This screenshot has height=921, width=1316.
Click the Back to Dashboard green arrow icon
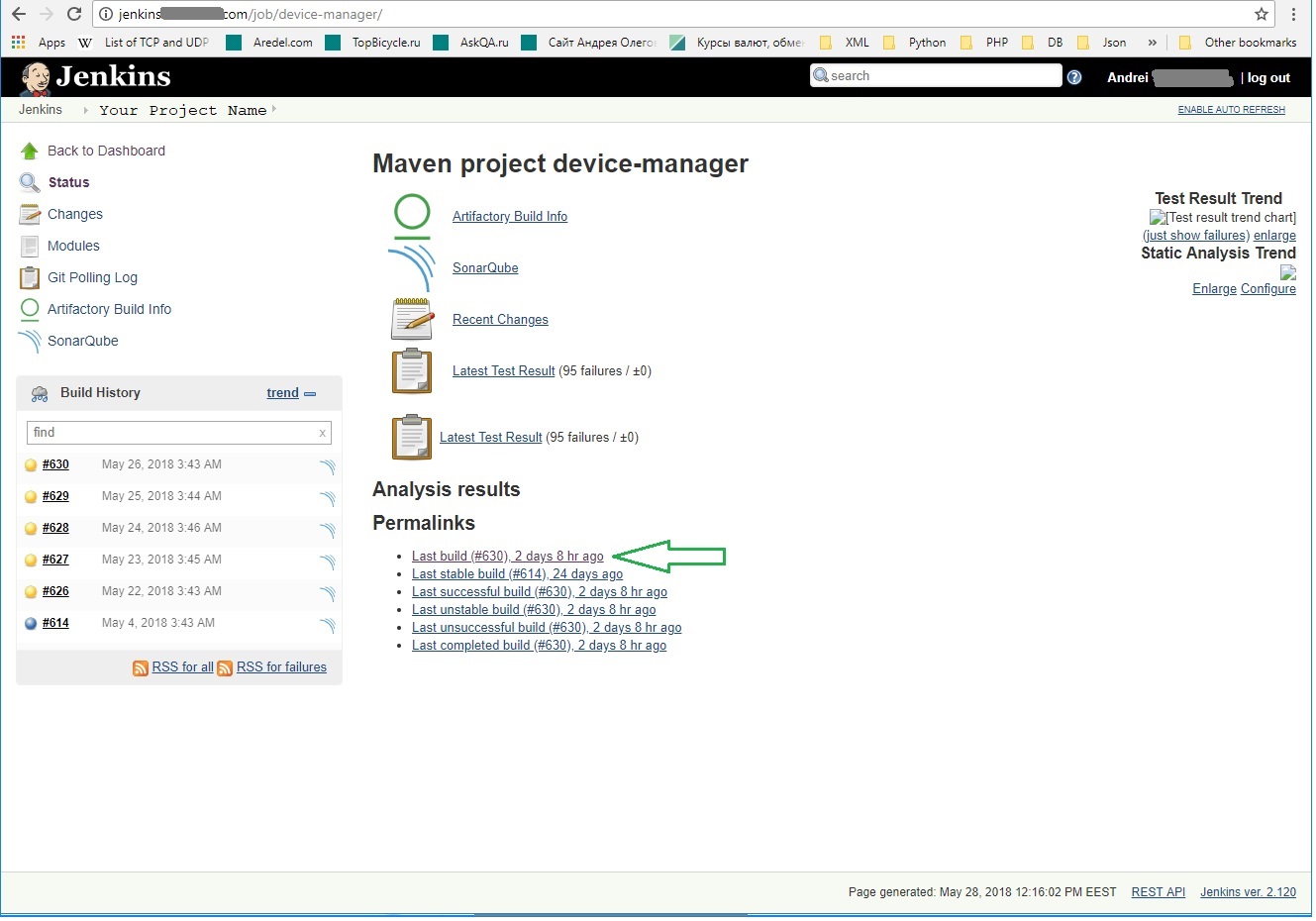29,151
